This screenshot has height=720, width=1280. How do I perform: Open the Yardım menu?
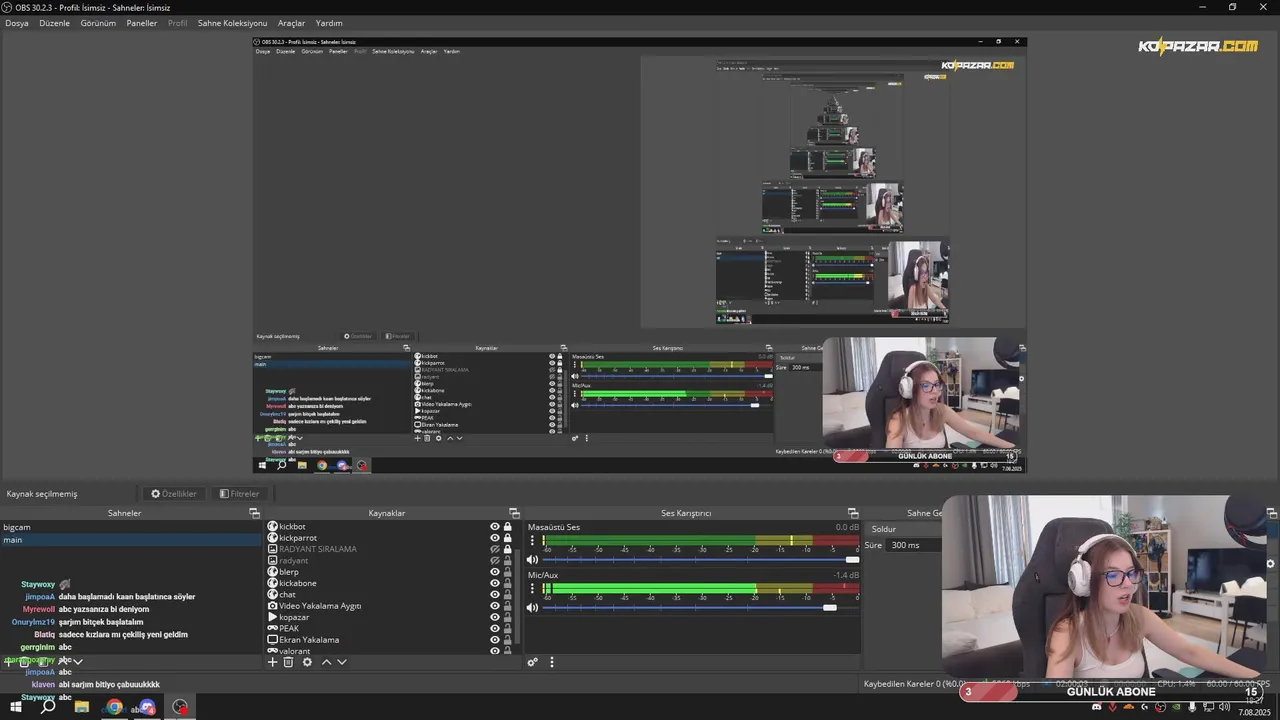(x=329, y=23)
